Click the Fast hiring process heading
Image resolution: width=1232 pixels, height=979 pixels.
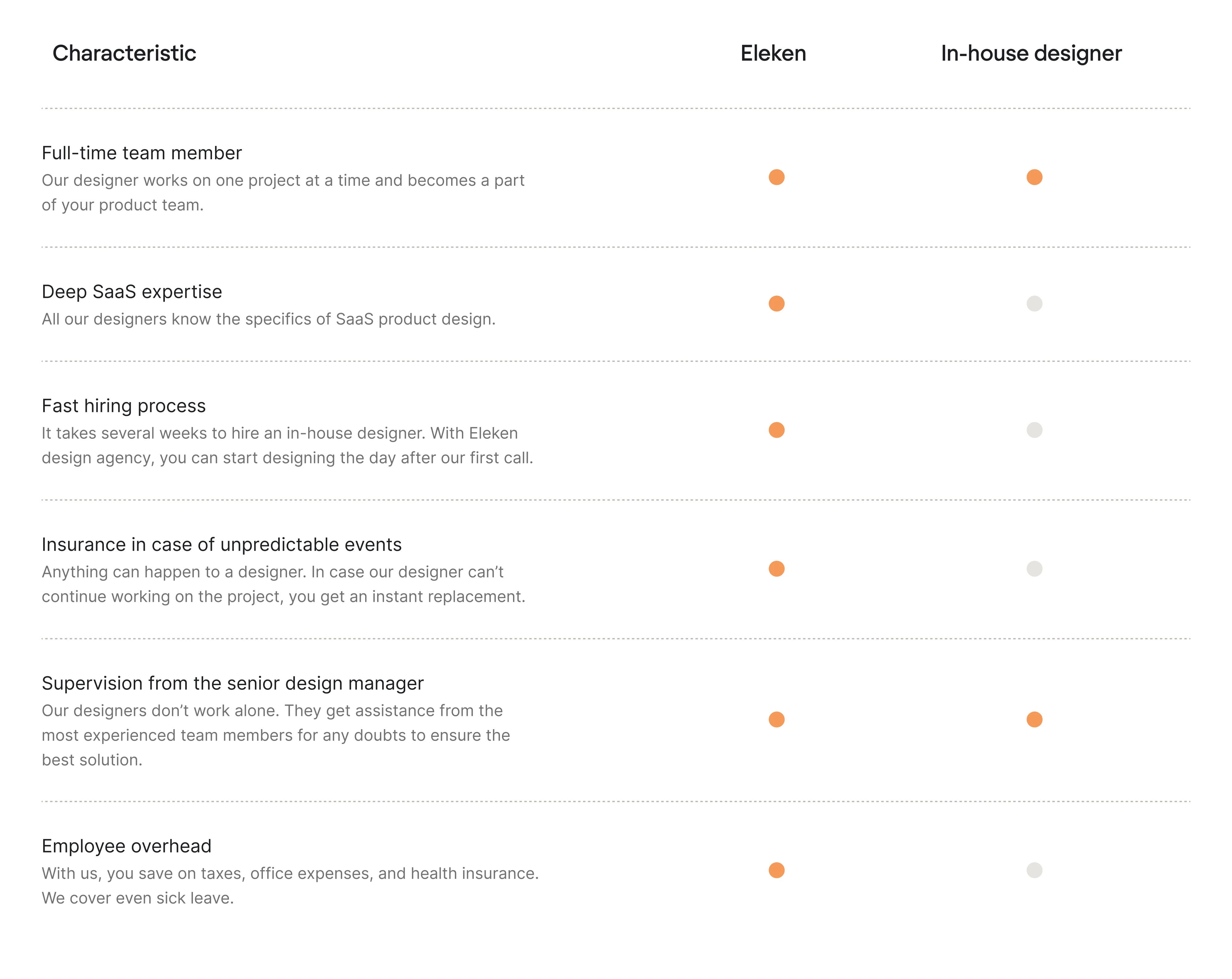coord(124,406)
